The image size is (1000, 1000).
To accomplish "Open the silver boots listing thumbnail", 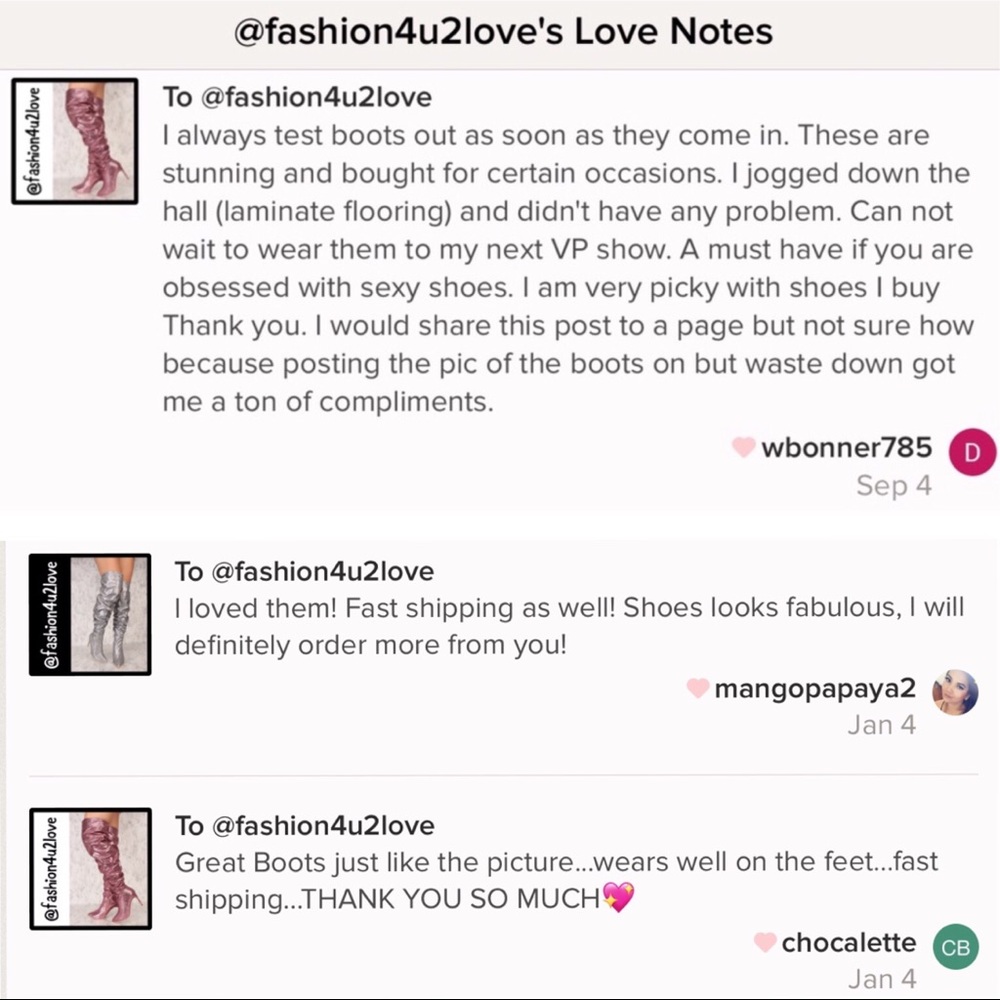I will 90,614.
